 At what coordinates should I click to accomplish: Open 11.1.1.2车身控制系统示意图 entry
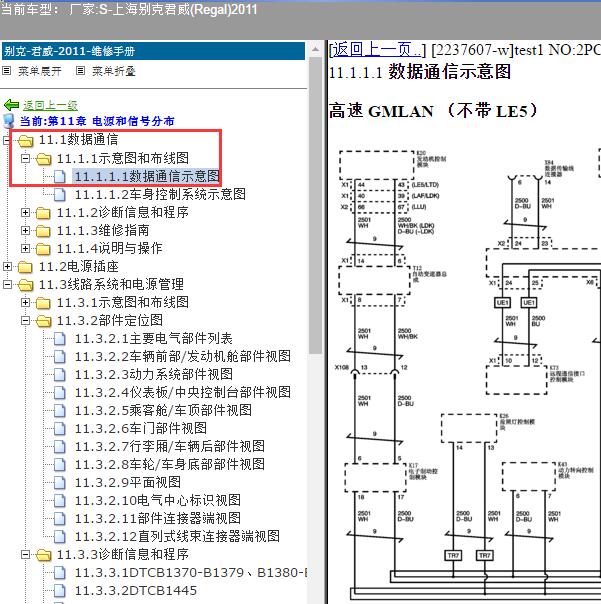coord(160,195)
